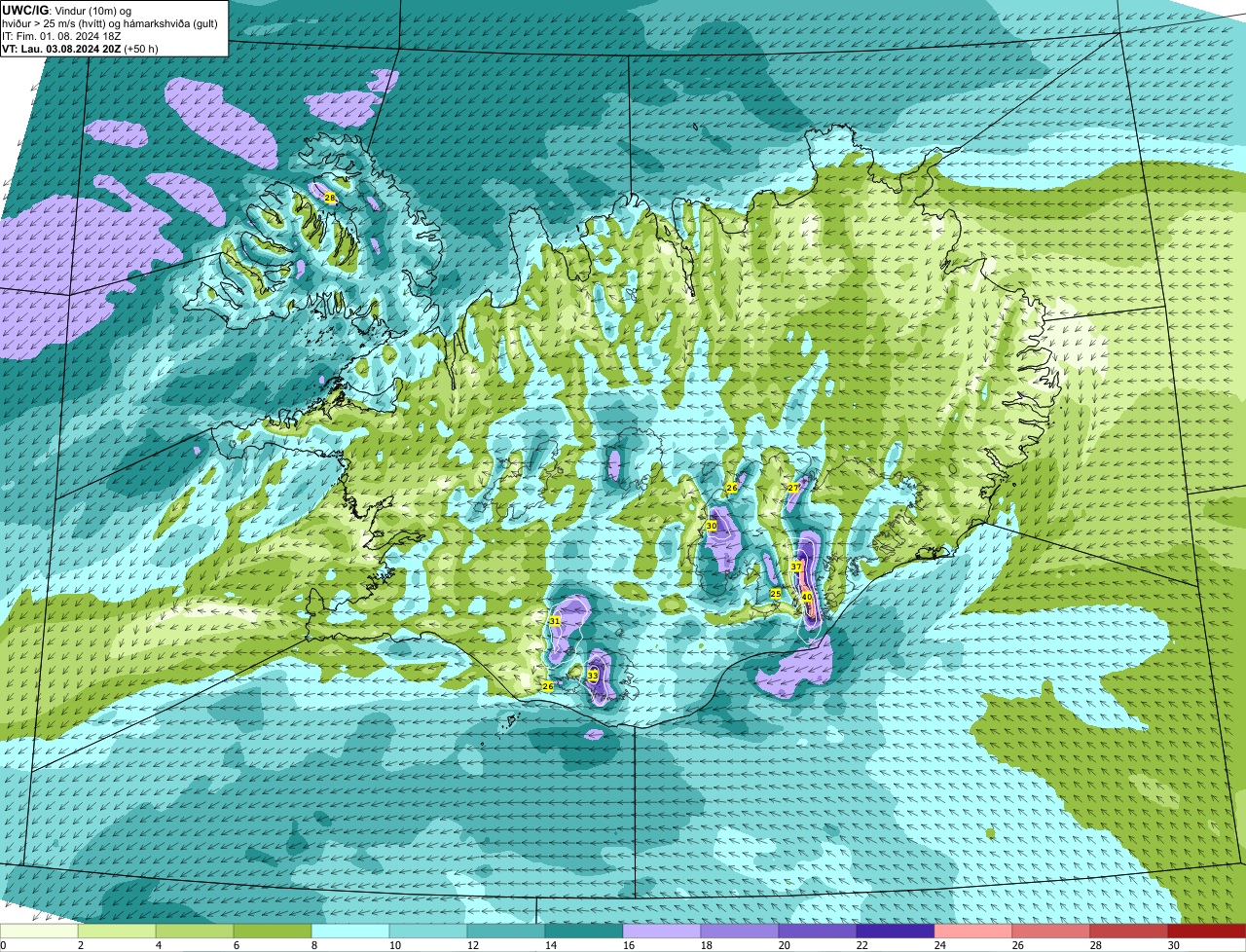
Task: Select the 16–18 m/s light purple legend swatch
Action: 662,932
